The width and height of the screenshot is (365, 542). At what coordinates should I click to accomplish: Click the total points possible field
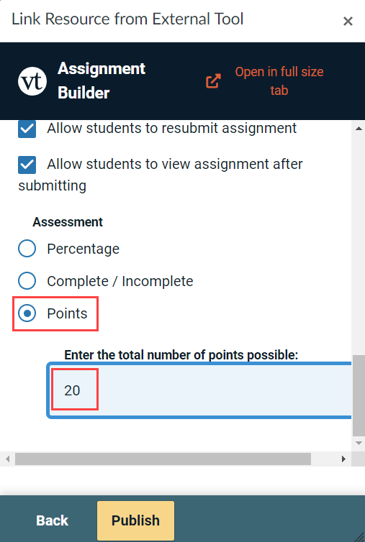(x=199, y=390)
